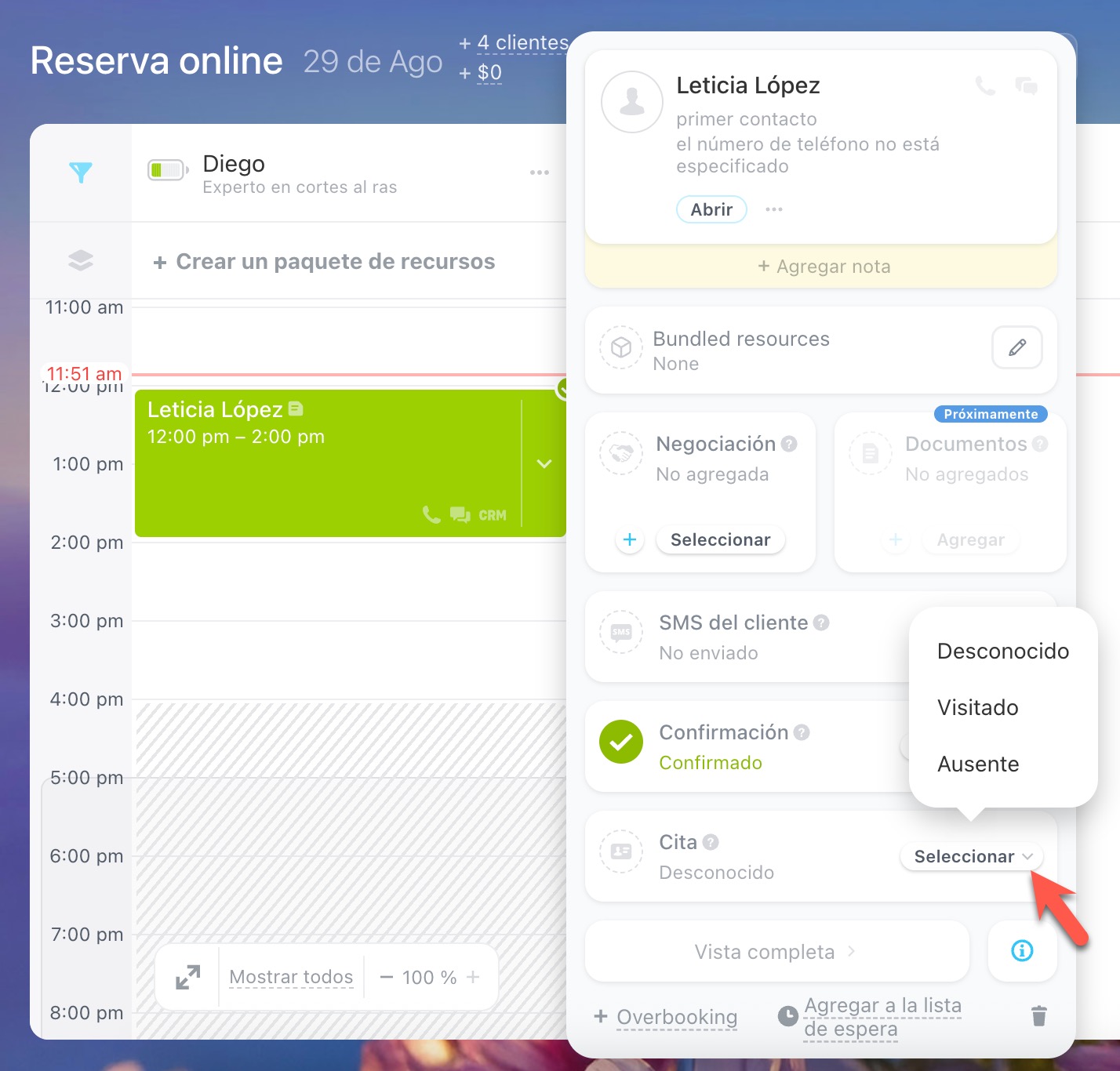
Task: Increase zoom with plus button
Action: pyautogui.click(x=473, y=977)
